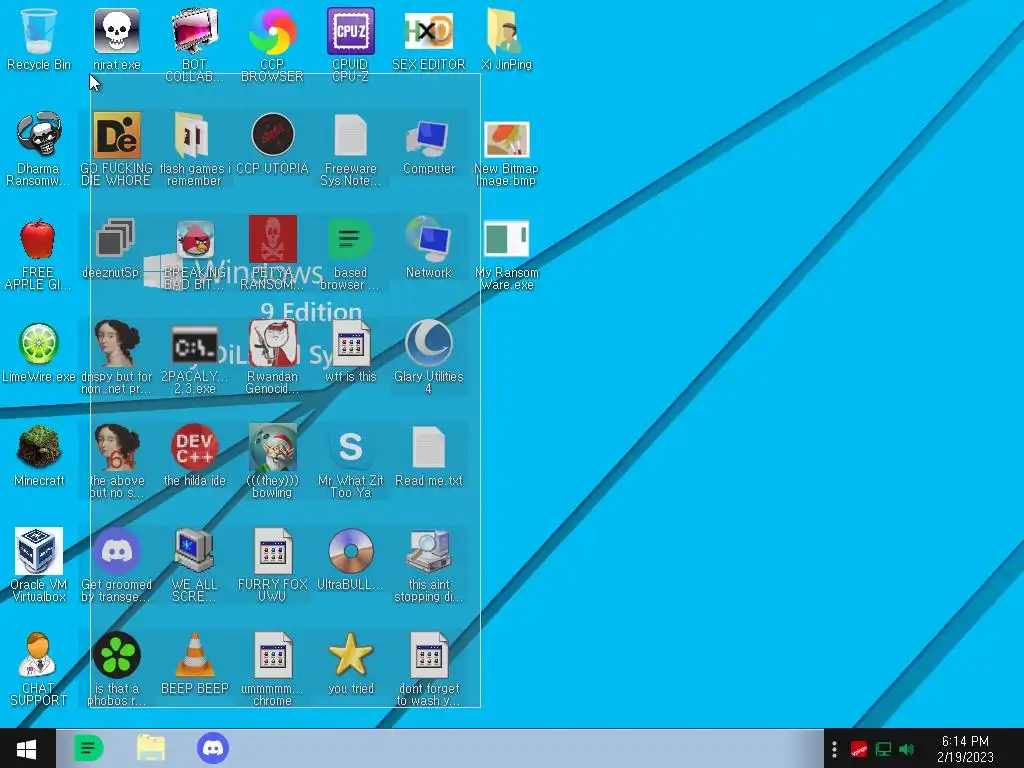The width and height of the screenshot is (1024, 768).
Task: Open Discord from the taskbar
Action: click(x=213, y=748)
